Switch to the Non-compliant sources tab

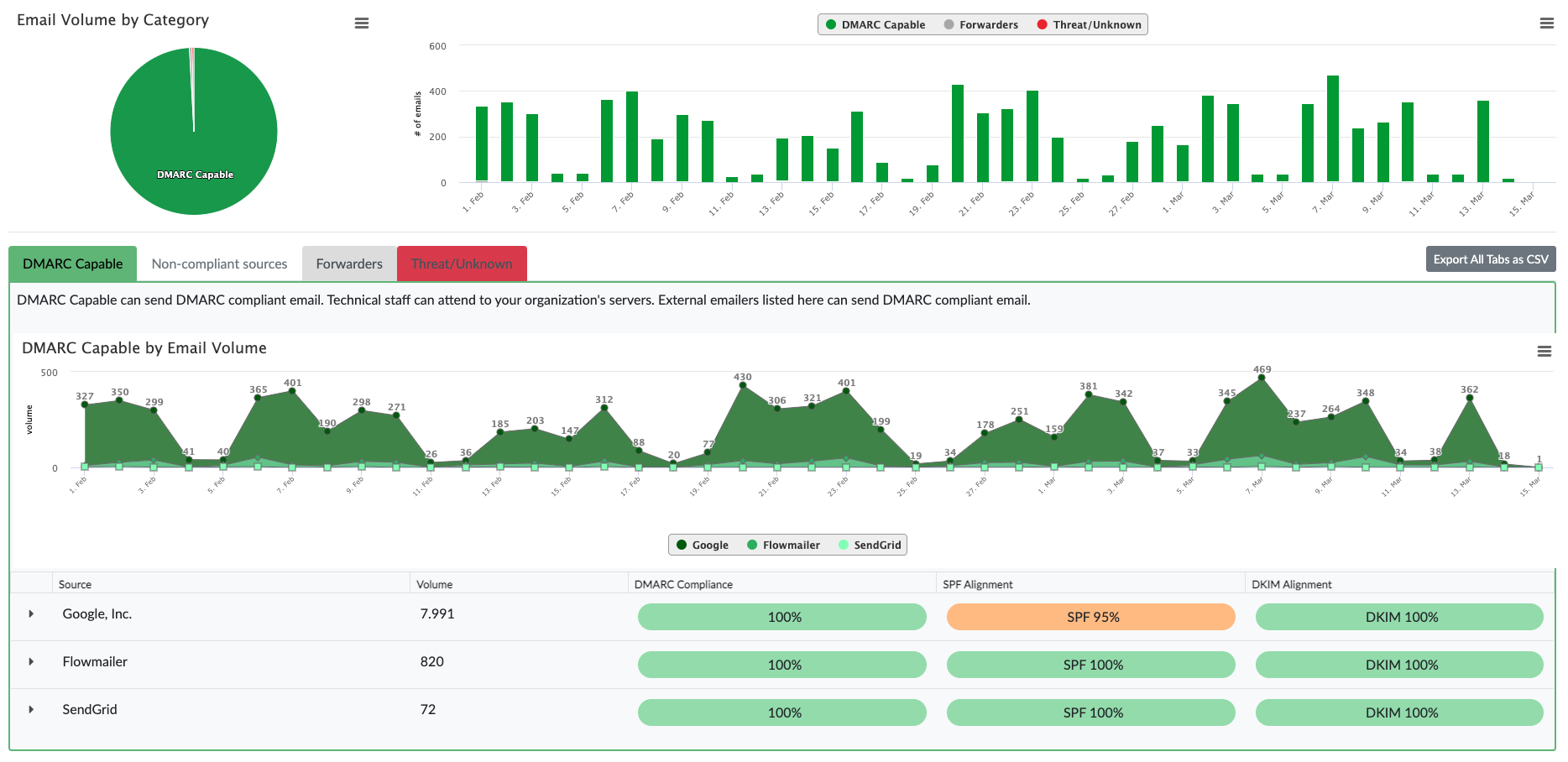[x=219, y=264]
